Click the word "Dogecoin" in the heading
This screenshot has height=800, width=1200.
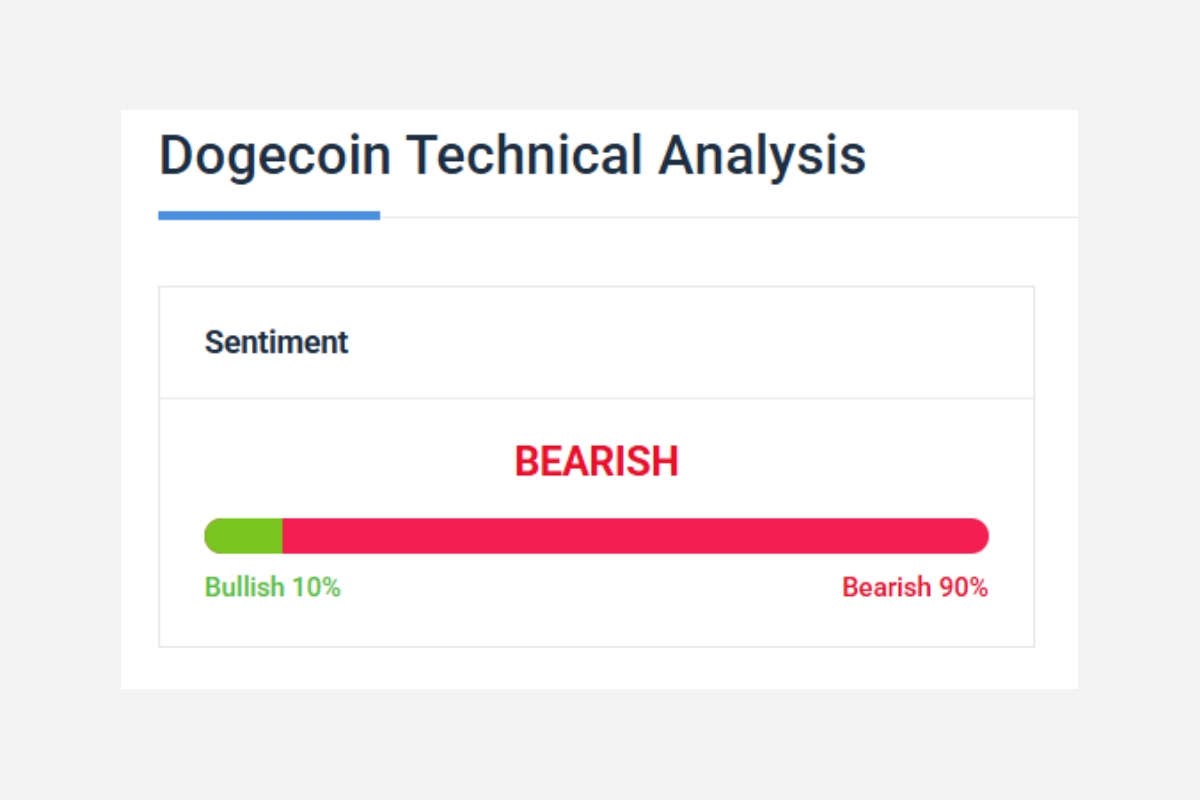pyautogui.click(x=274, y=157)
